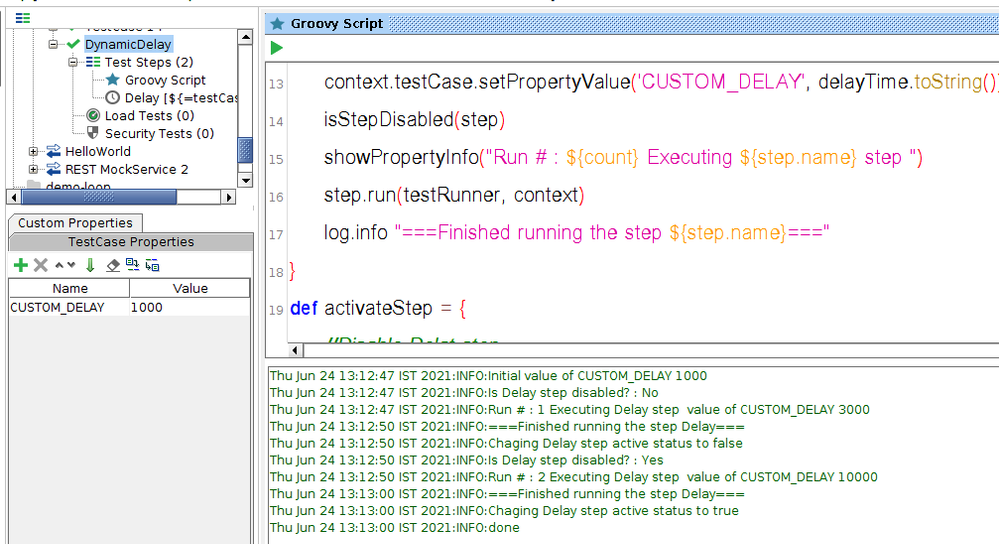999x544 pixels.
Task: Expand the REST MockService 2 node
Action: click(34, 170)
